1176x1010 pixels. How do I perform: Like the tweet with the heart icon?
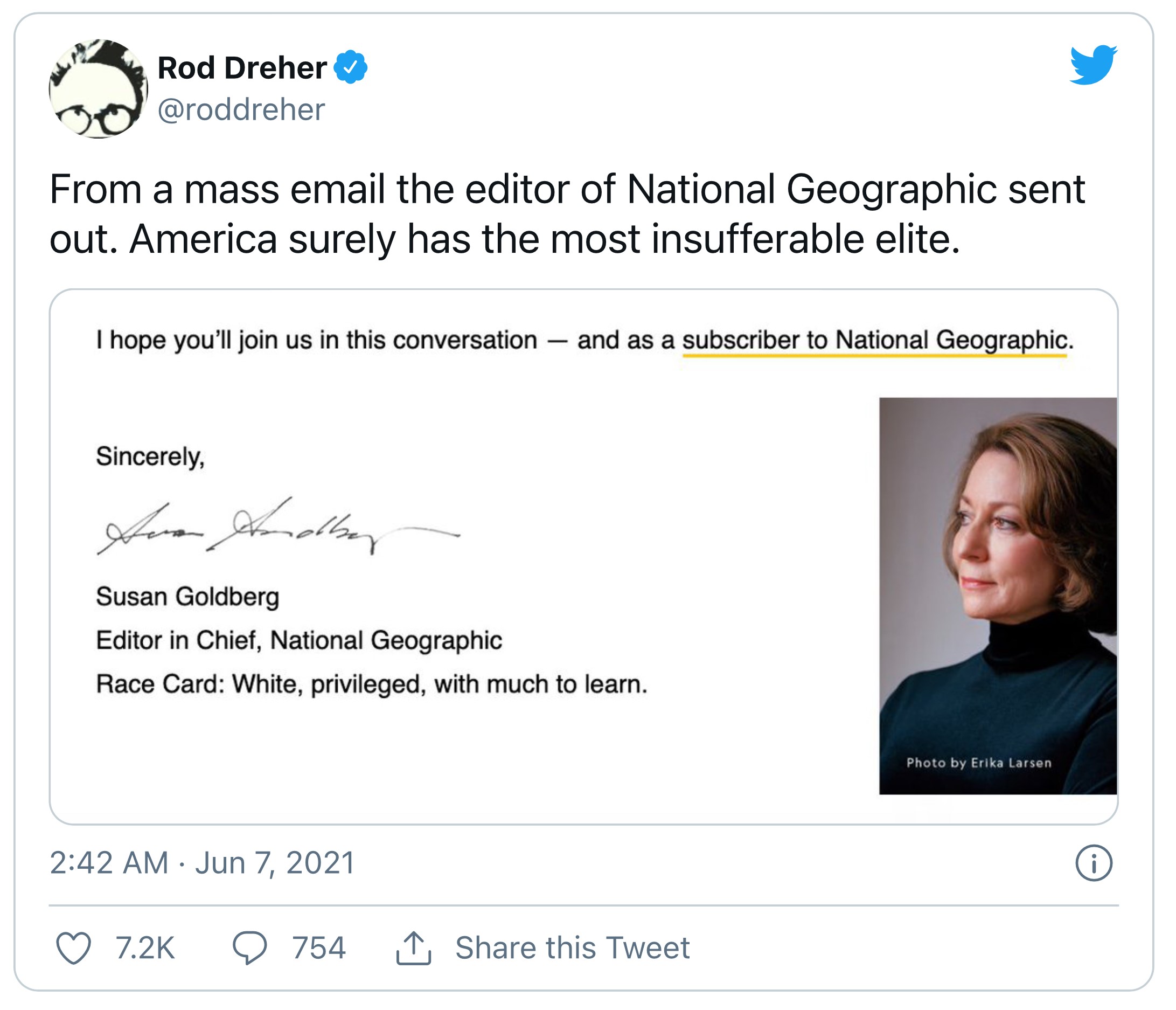pyautogui.click(x=74, y=948)
